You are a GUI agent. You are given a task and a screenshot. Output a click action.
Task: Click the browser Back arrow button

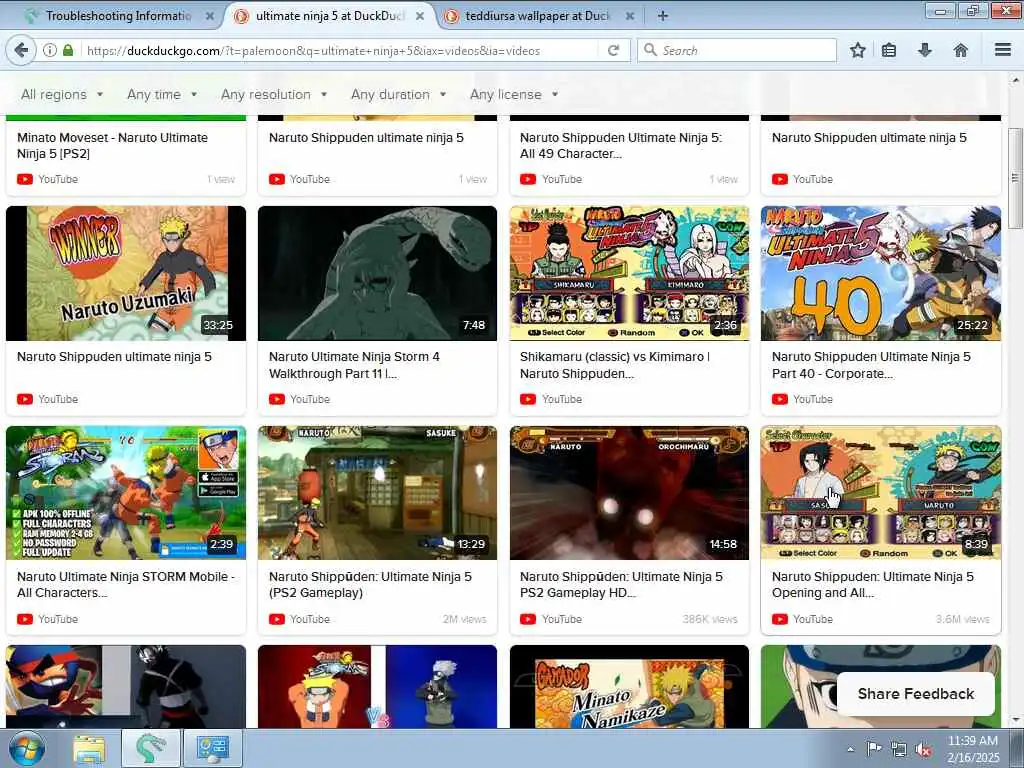pos(21,50)
